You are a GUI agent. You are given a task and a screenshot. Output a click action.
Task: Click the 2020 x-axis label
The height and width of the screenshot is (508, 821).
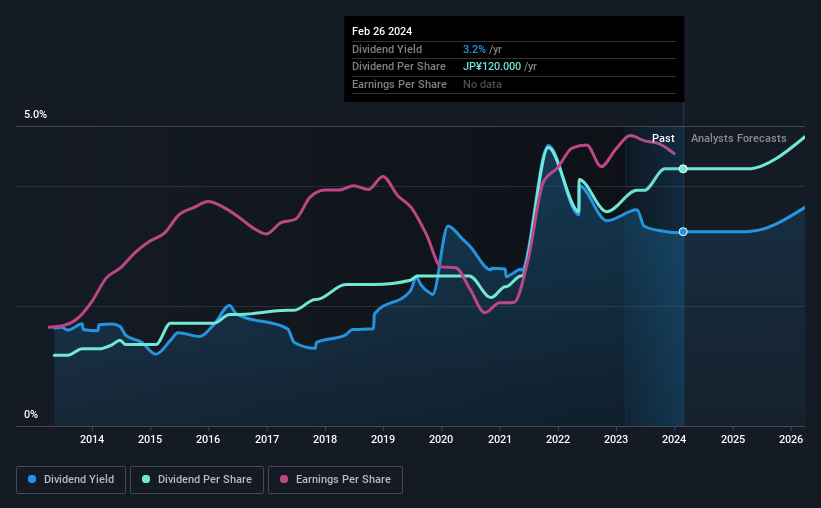(x=441, y=439)
